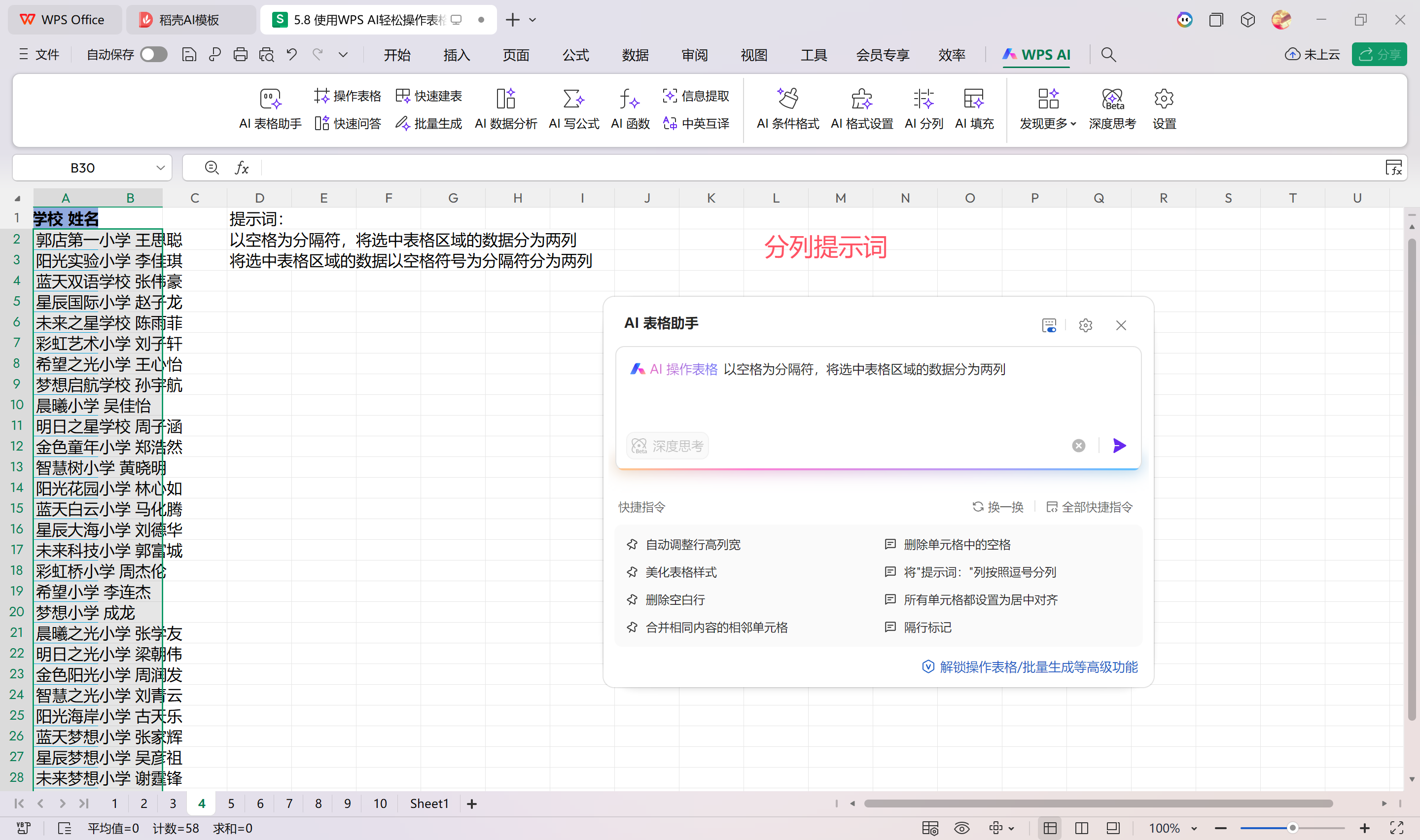1420x840 pixels.
Task: Click the print icon in toolbar
Action: pyautogui.click(x=241, y=54)
